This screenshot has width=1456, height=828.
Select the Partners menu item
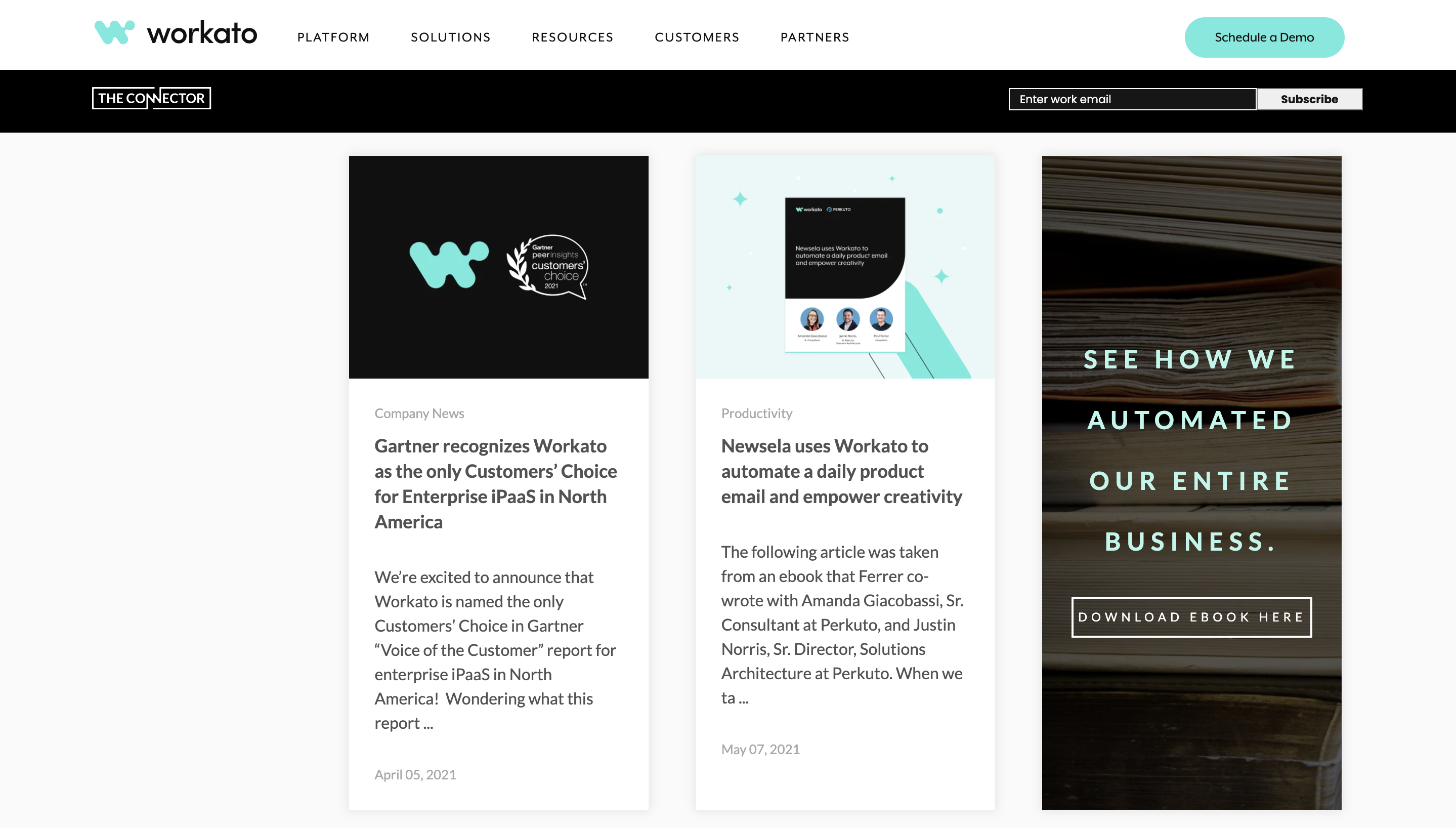click(x=815, y=37)
